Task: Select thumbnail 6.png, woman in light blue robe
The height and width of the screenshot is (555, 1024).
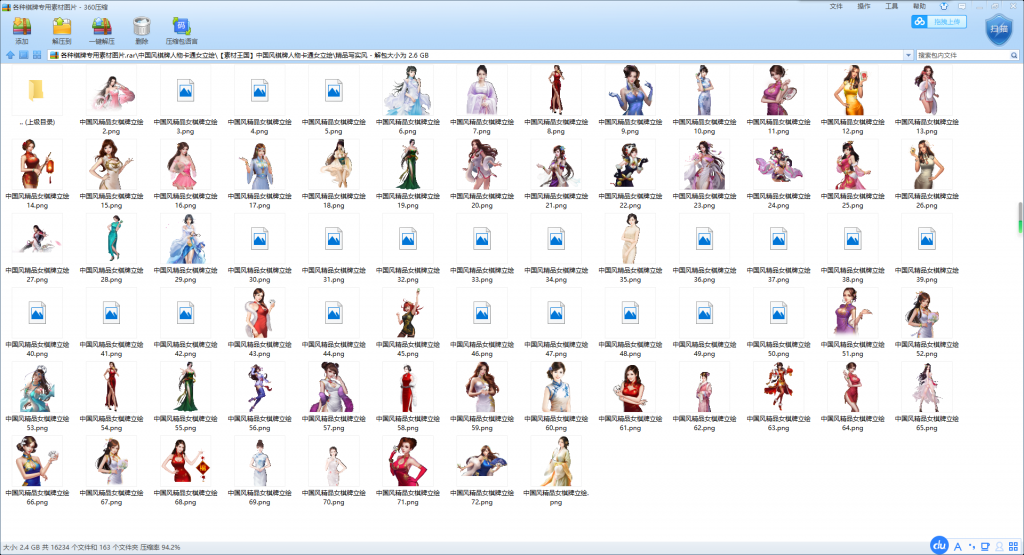Action: click(x=408, y=91)
